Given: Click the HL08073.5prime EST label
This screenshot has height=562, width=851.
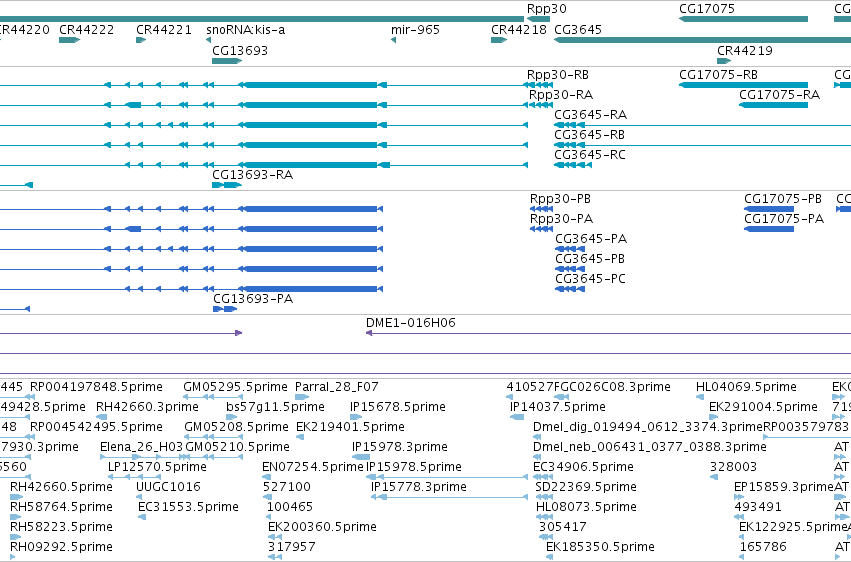Looking at the screenshot, I should (x=586, y=507).
